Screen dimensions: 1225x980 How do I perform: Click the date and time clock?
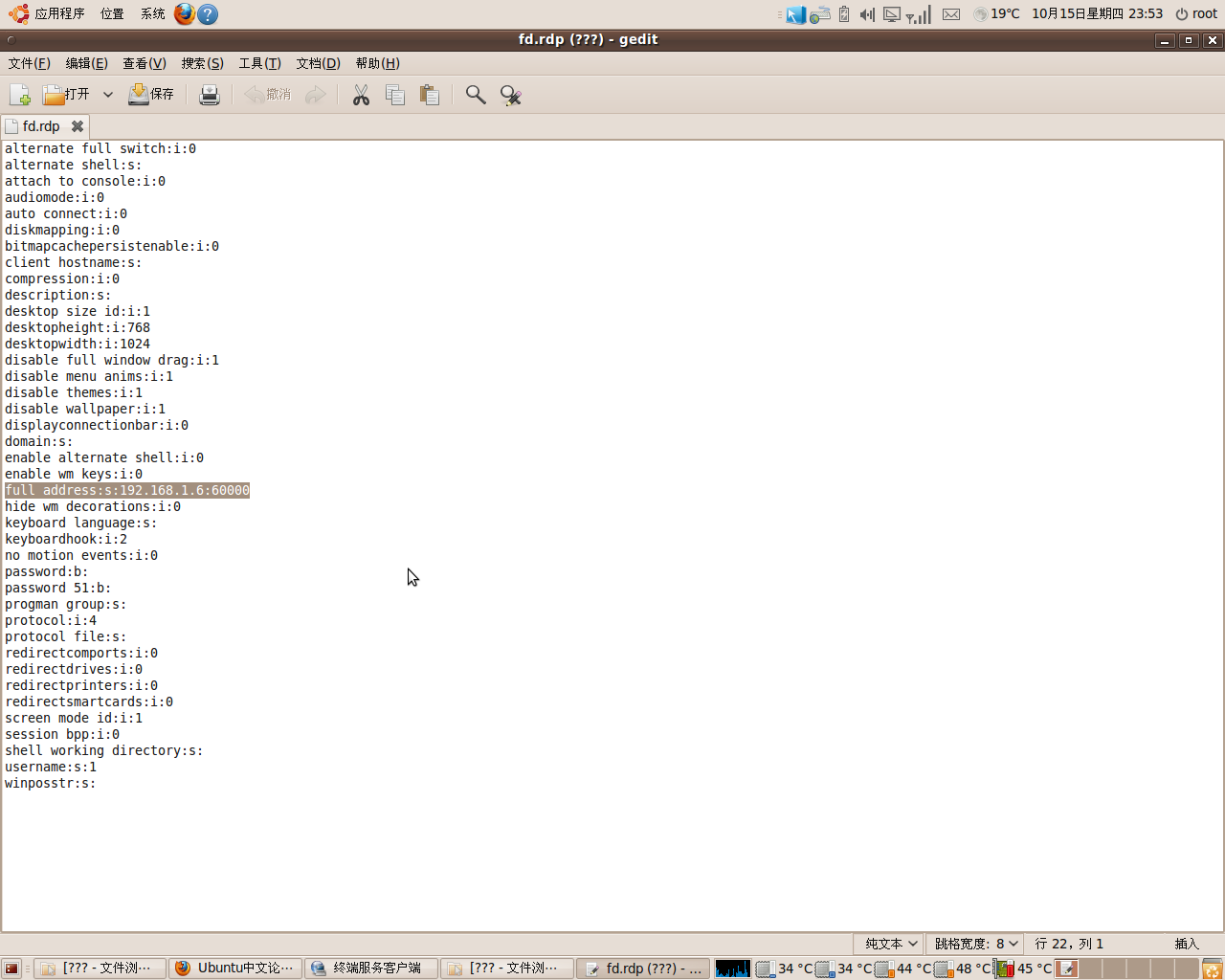(1097, 13)
